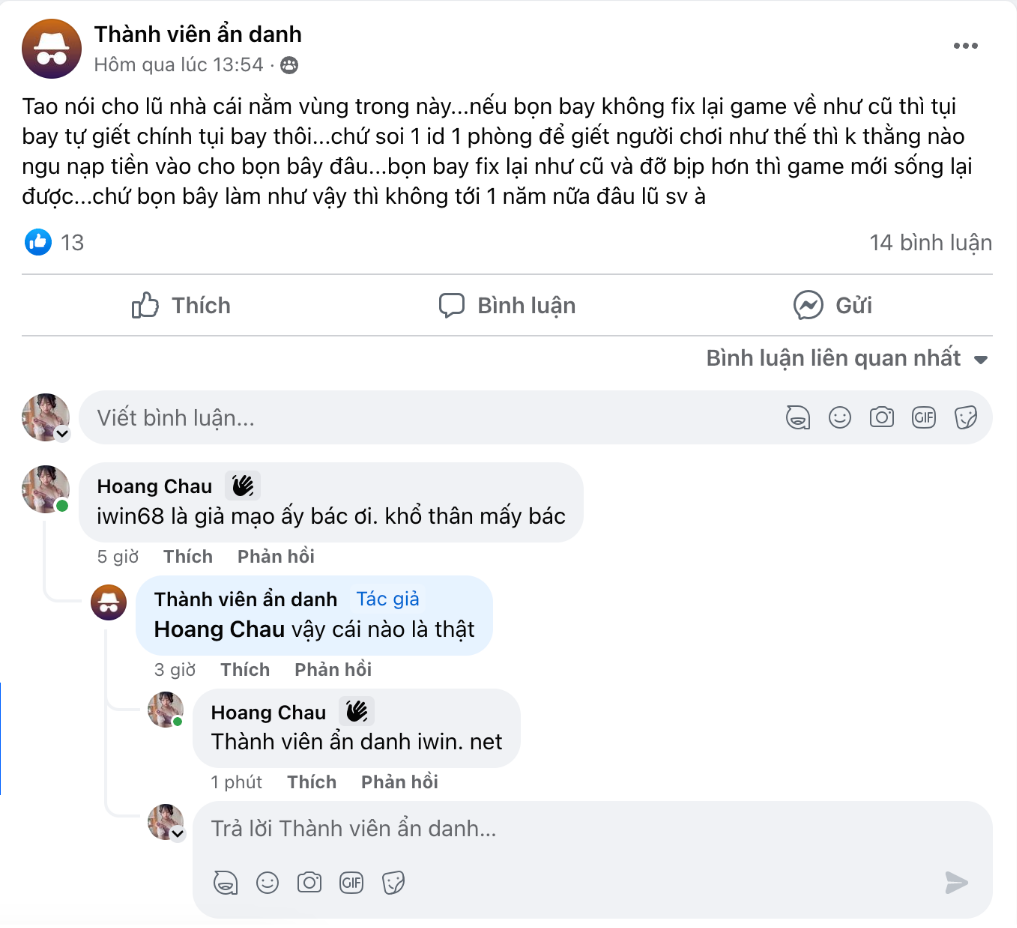Switch commenting identity via top avatar arrow
Screen dimensions: 1017x928
(62, 434)
